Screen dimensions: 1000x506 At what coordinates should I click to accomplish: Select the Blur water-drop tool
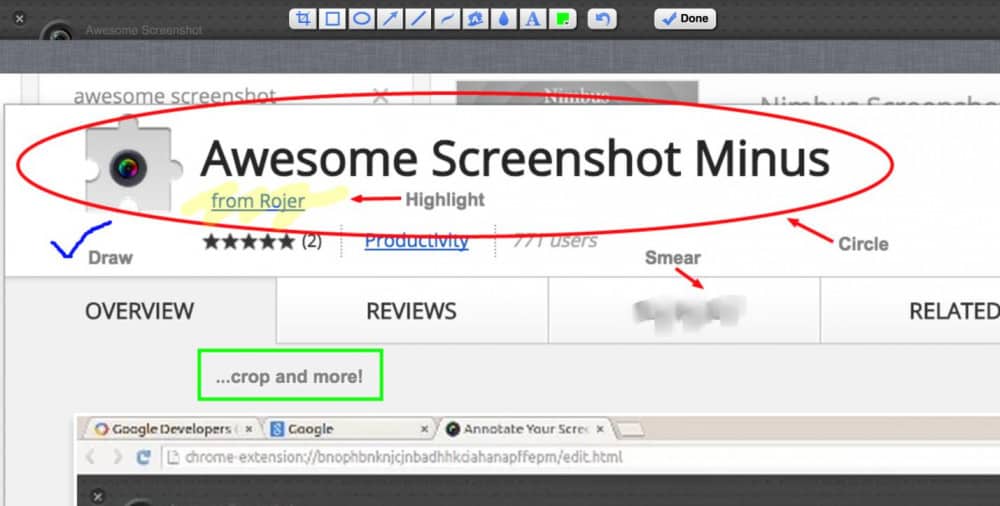[x=504, y=19]
